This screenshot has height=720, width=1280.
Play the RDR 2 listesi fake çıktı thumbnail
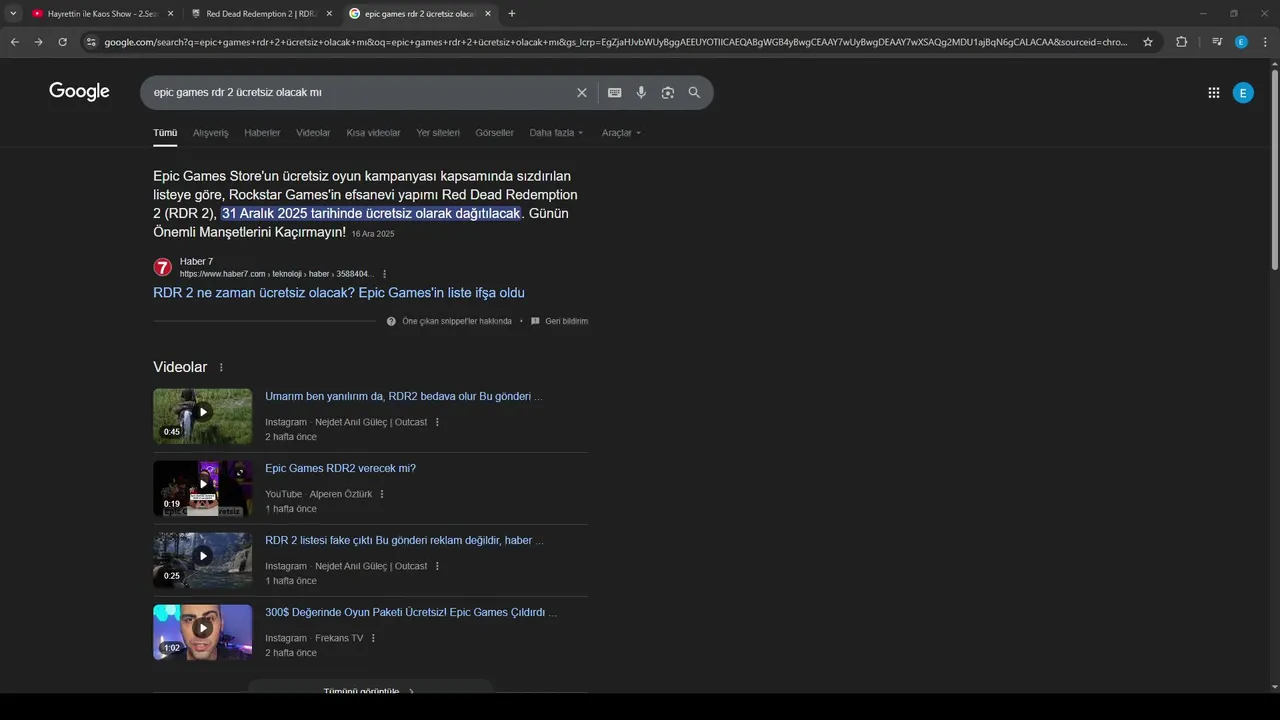(202, 560)
